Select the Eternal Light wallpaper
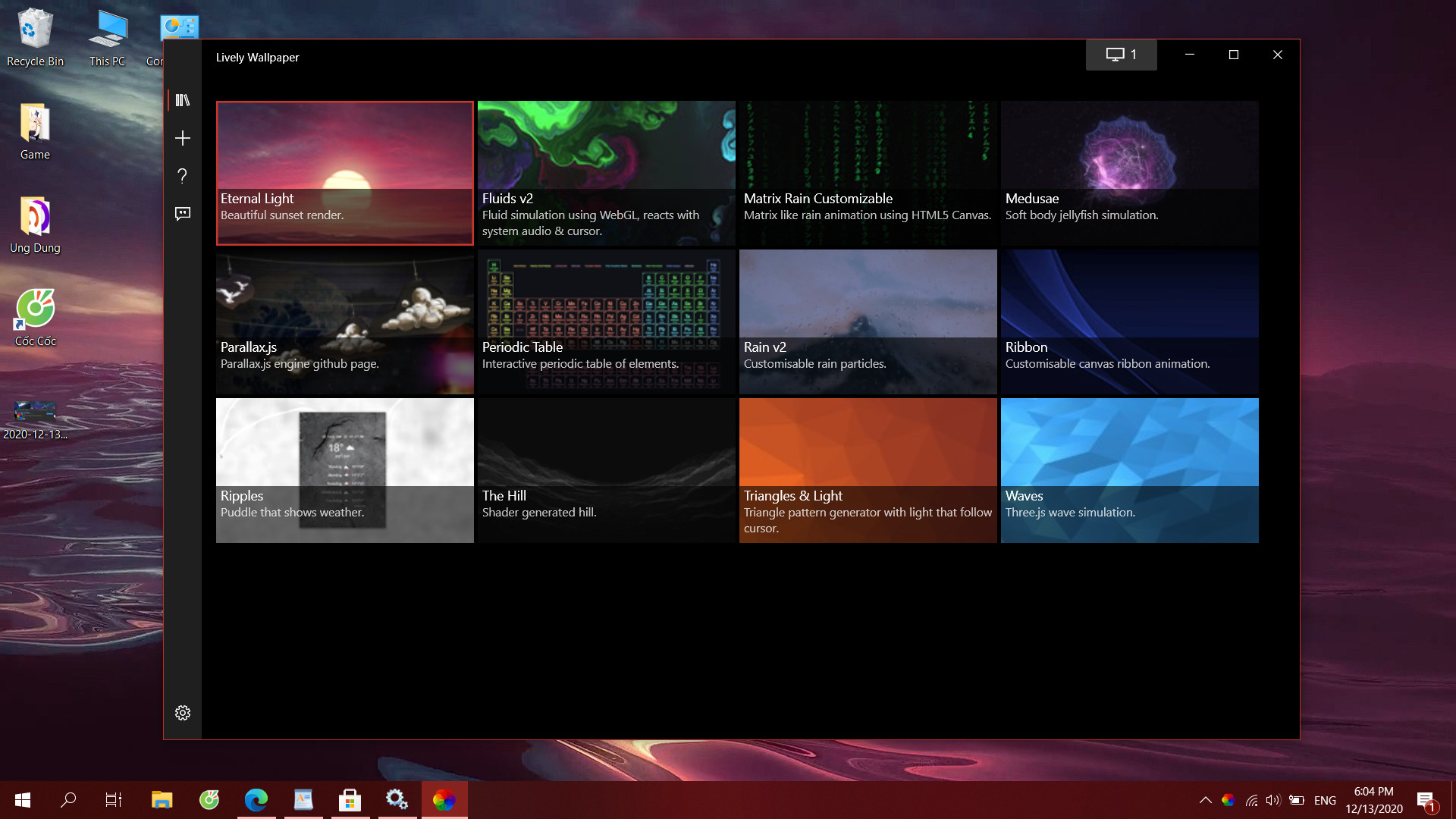This screenshot has width=1456, height=819. pyautogui.click(x=344, y=172)
